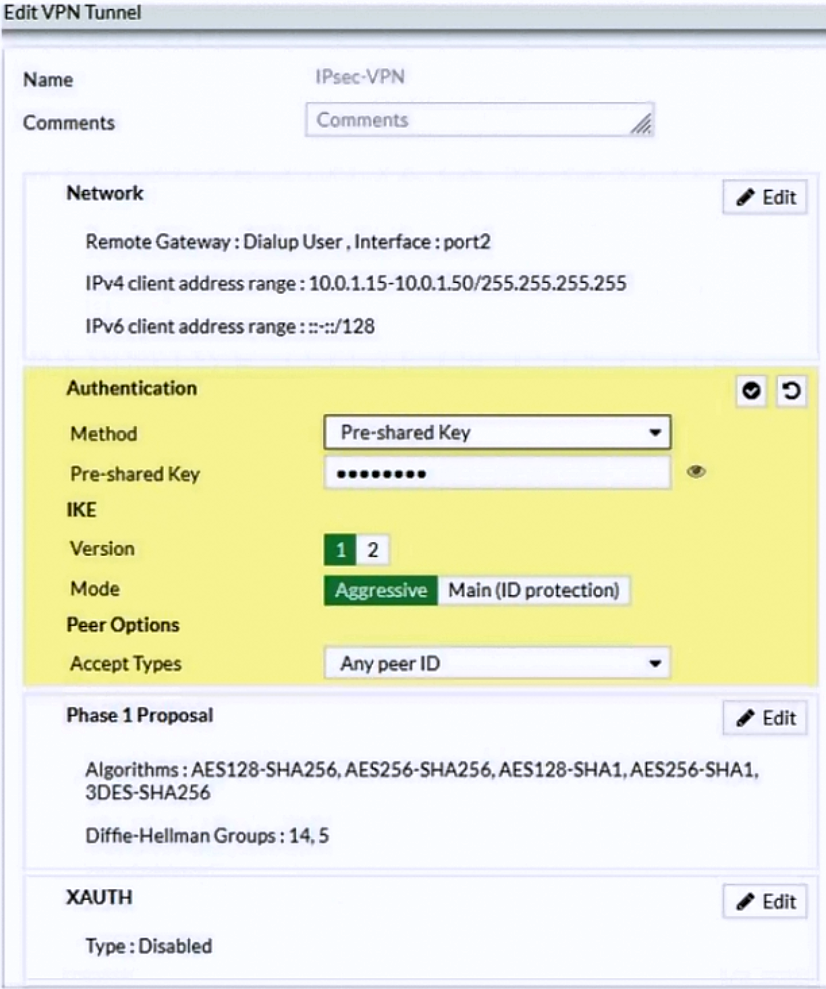The image size is (826, 989).
Task: Grab the Comments box resize handle
Action: 644,126
